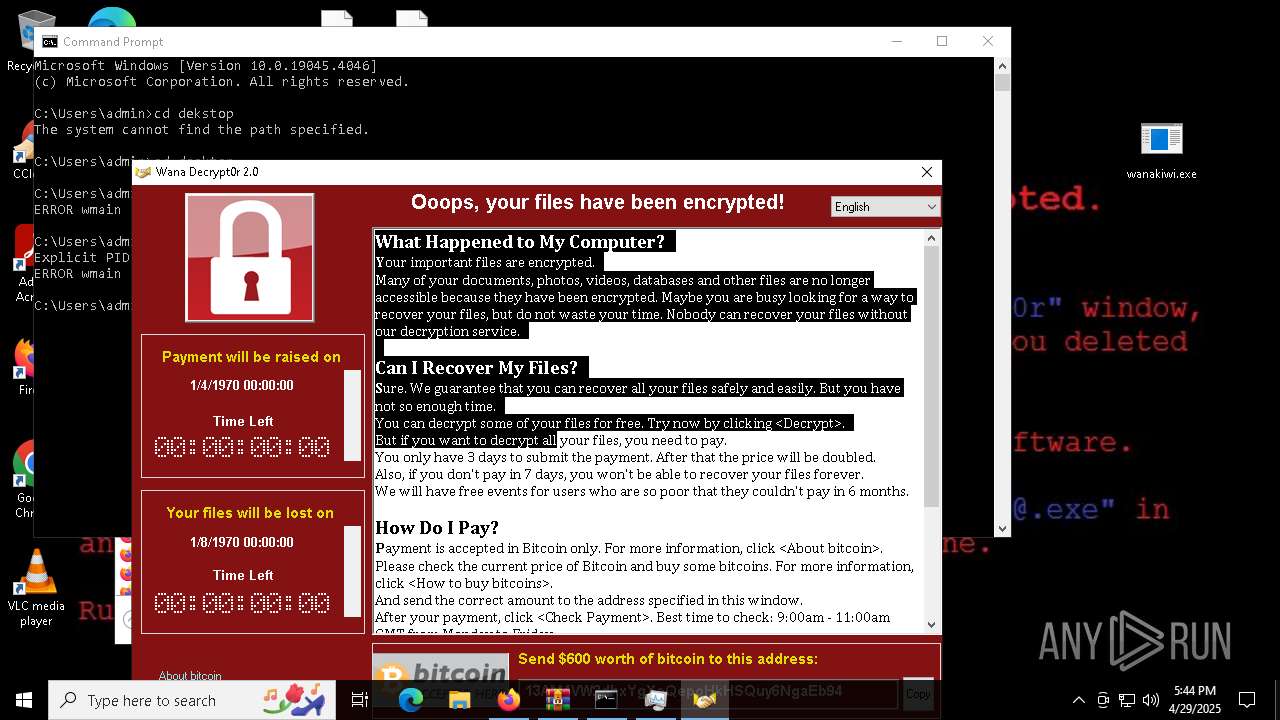Open WinRAR from the taskbar
Screen dimensions: 1280x720
tap(558, 700)
